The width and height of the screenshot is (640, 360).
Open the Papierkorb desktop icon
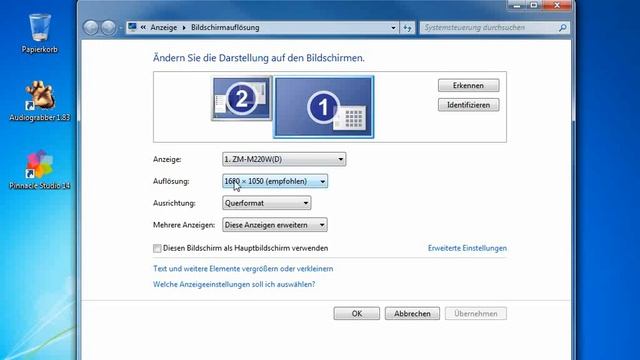(x=40, y=33)
